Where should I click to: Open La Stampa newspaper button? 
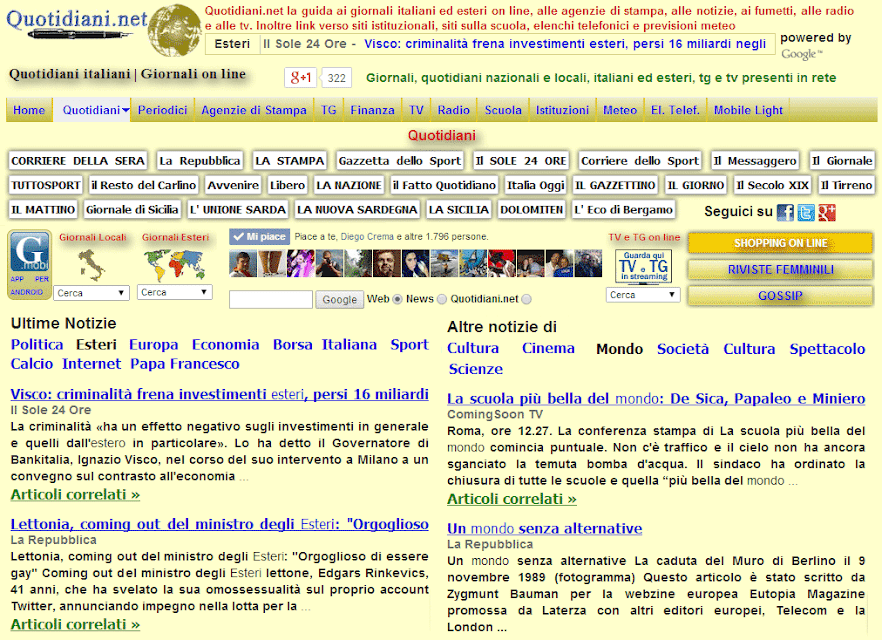point(290,161)
